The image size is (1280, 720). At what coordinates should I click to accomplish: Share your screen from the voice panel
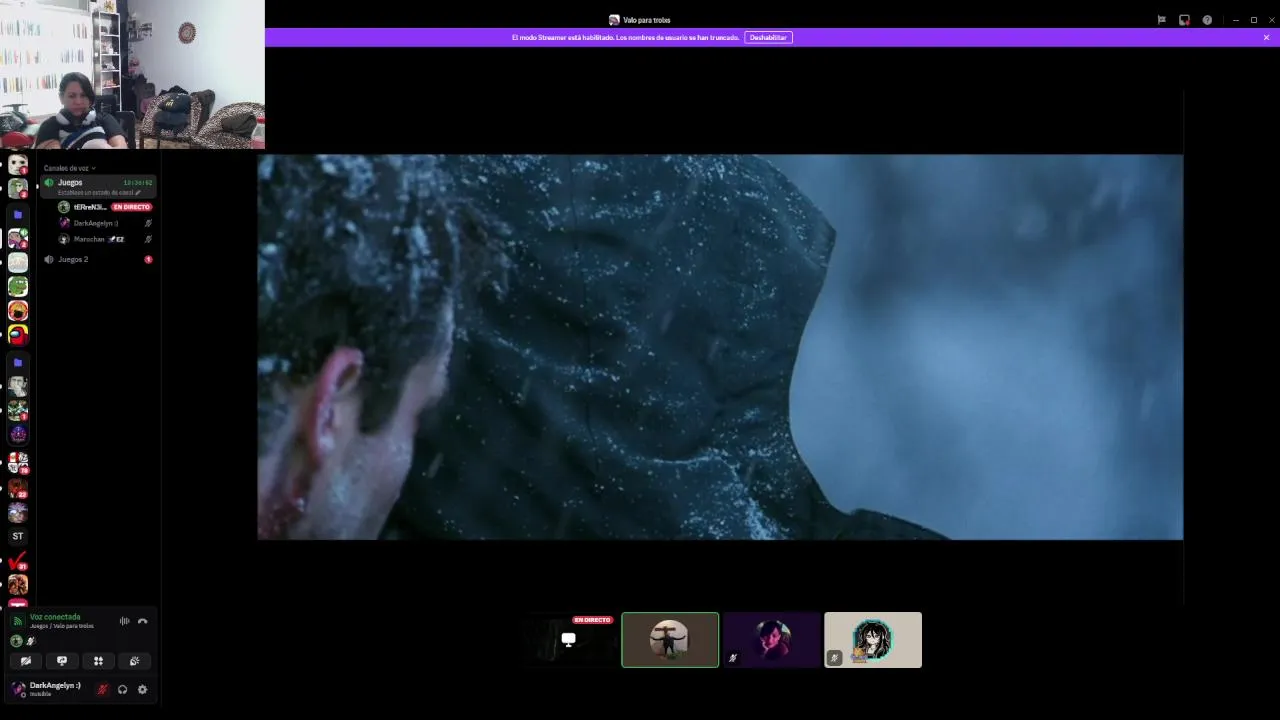point(62,661)
